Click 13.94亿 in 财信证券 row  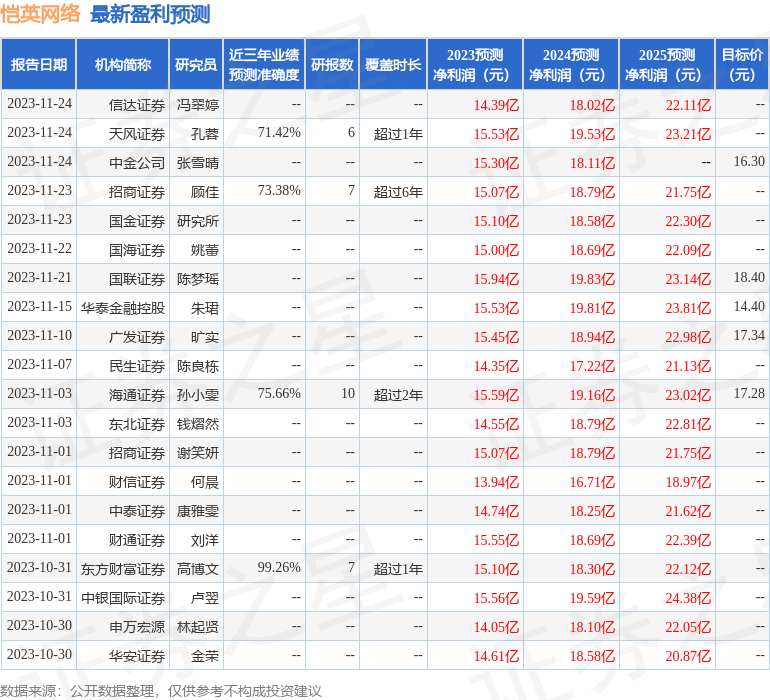click(496, 482)
